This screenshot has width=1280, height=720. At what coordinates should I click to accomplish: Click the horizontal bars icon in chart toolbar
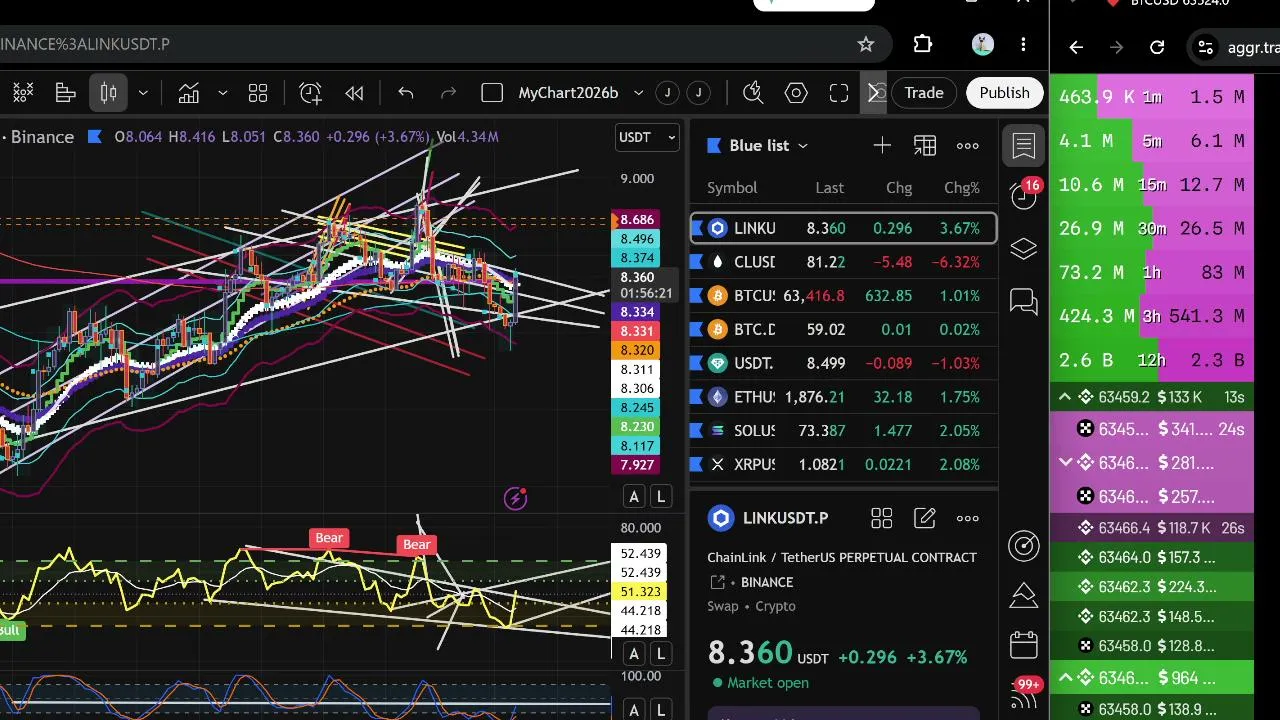pos(66,93)
